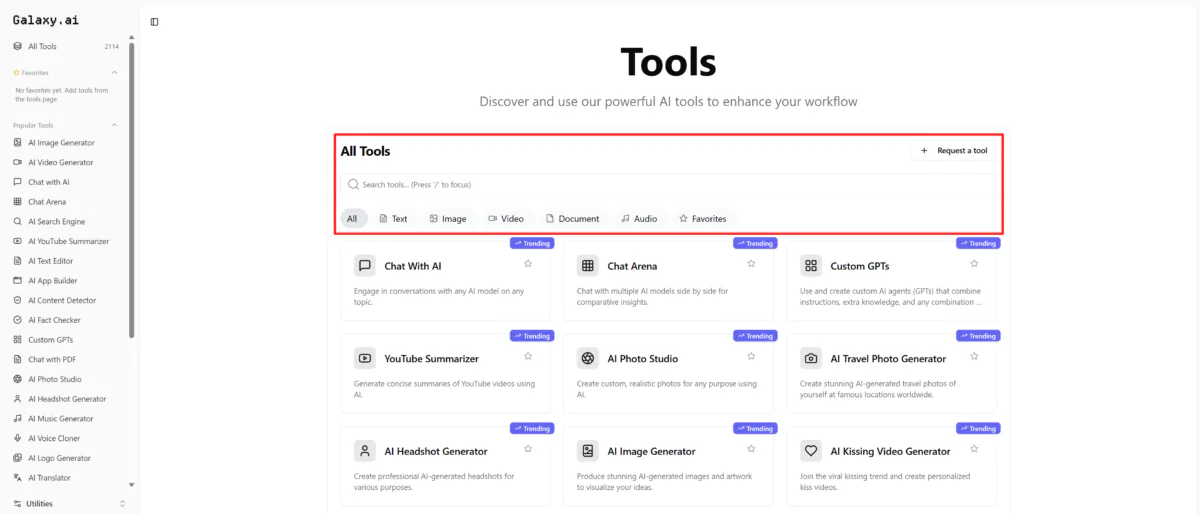Select the Text filter tab
This screenshot has height=514, width=1200.
393,218
